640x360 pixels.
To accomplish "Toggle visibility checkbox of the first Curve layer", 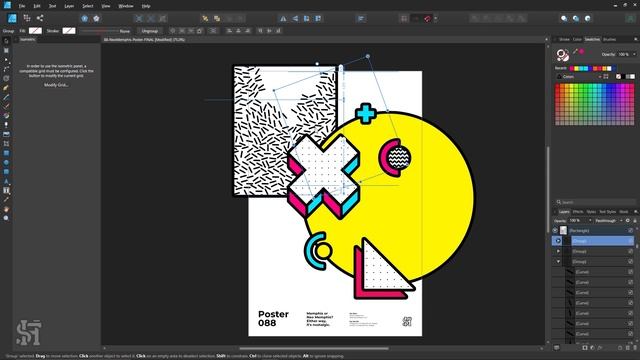I will pyautogui.click(x=631, y=272).
